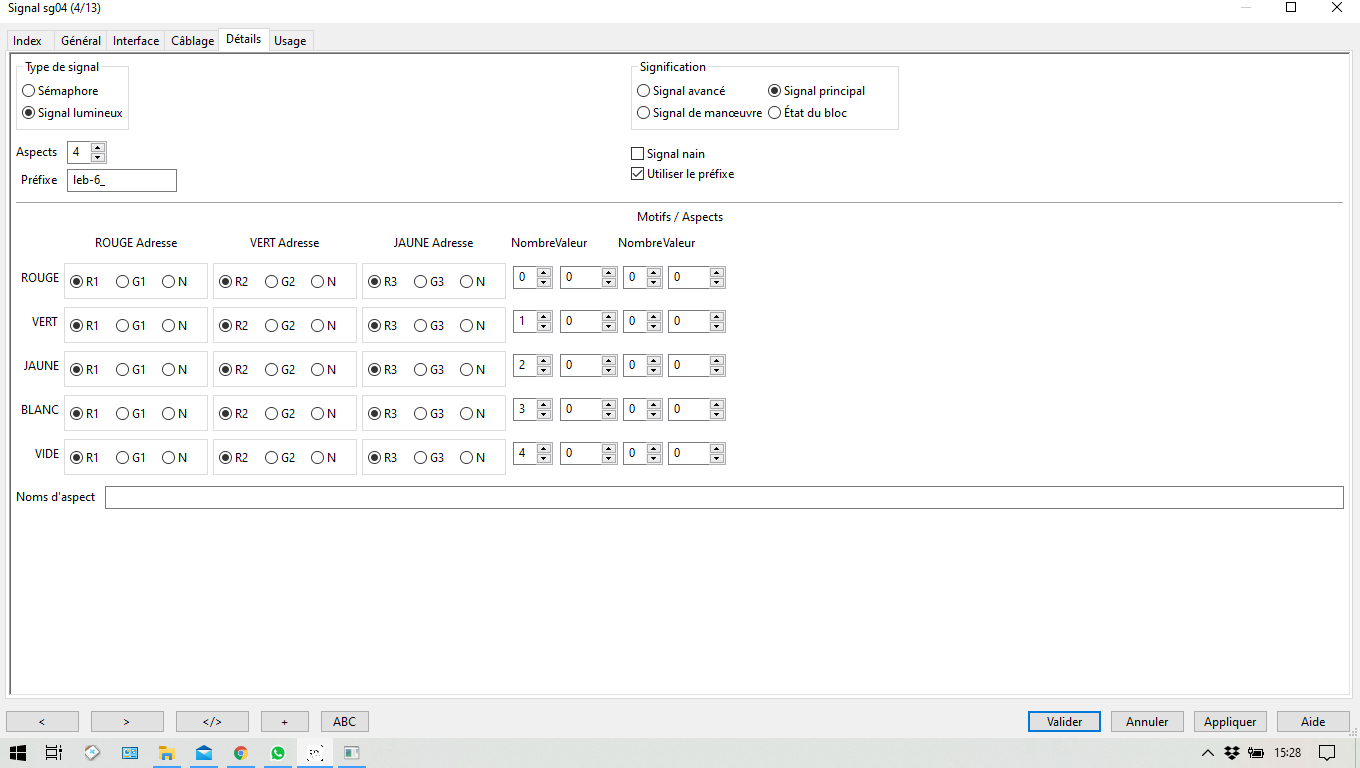Screen dimensions: 1360x768
Task: Decrease the Aspects count spinner
Action: 98,157
